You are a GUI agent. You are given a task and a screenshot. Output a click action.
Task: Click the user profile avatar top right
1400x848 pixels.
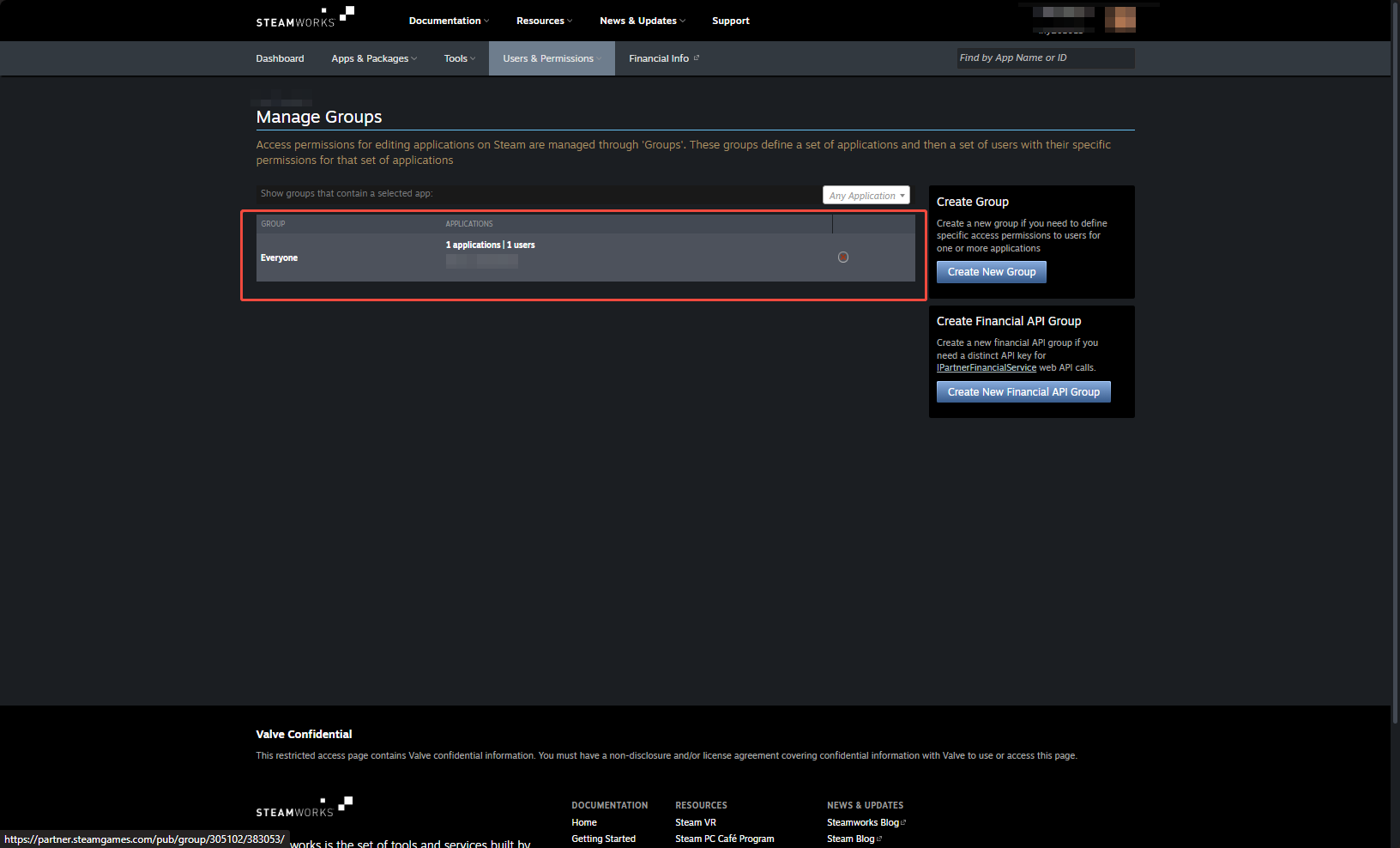[1119, 19]
